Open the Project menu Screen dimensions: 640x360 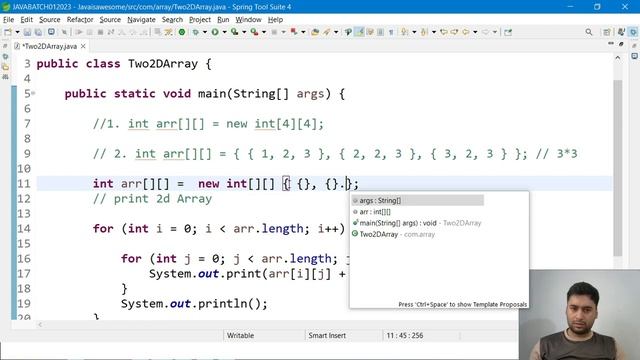coord(200,20)
